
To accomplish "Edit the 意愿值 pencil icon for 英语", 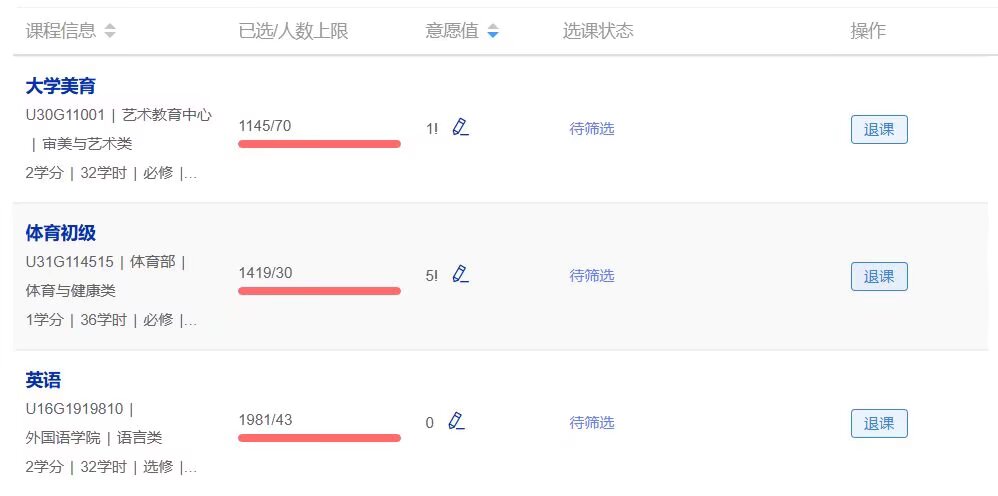I will click(x=456, y=421).
